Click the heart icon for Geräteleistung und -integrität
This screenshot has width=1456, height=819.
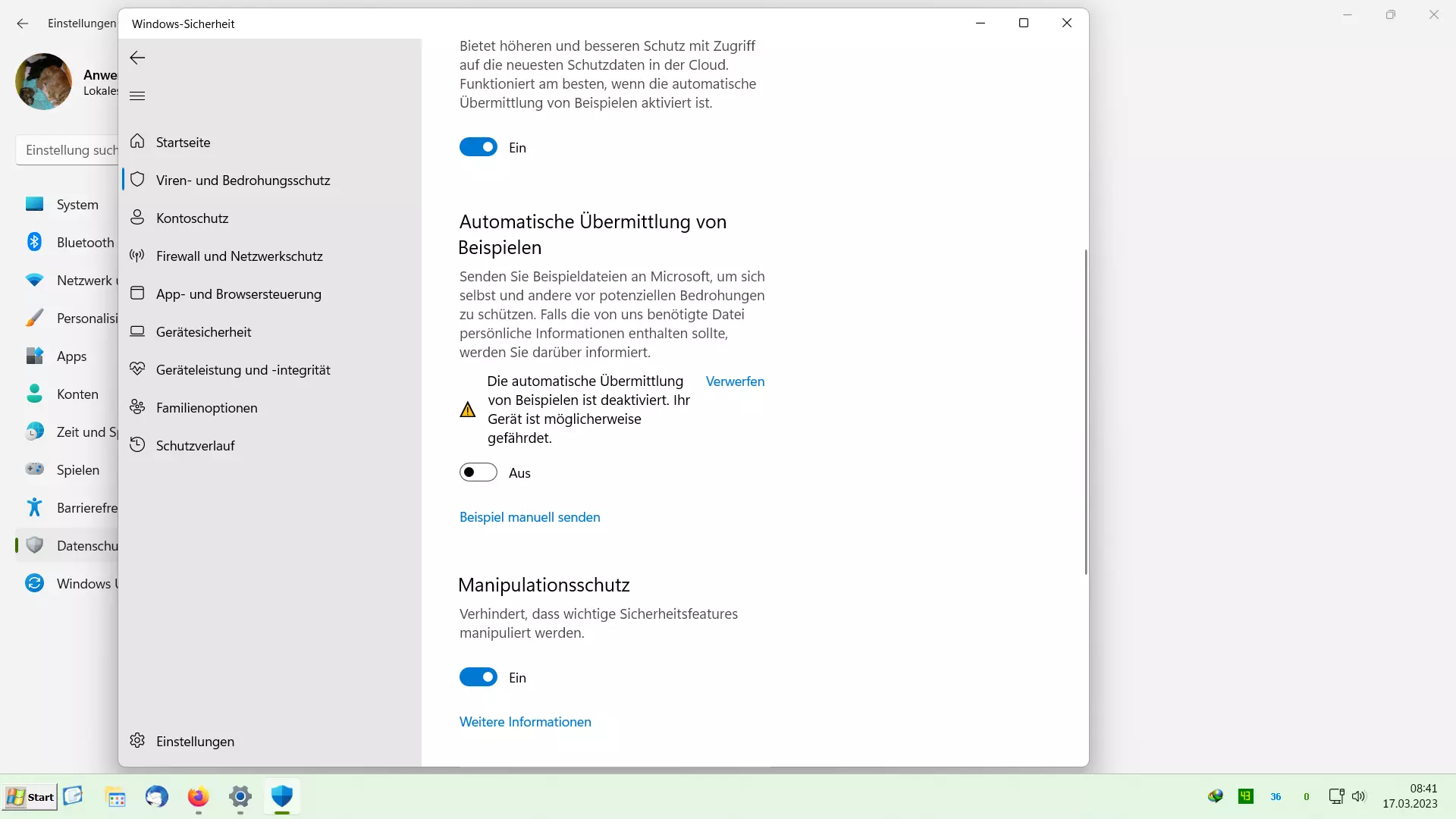[137, 369]
